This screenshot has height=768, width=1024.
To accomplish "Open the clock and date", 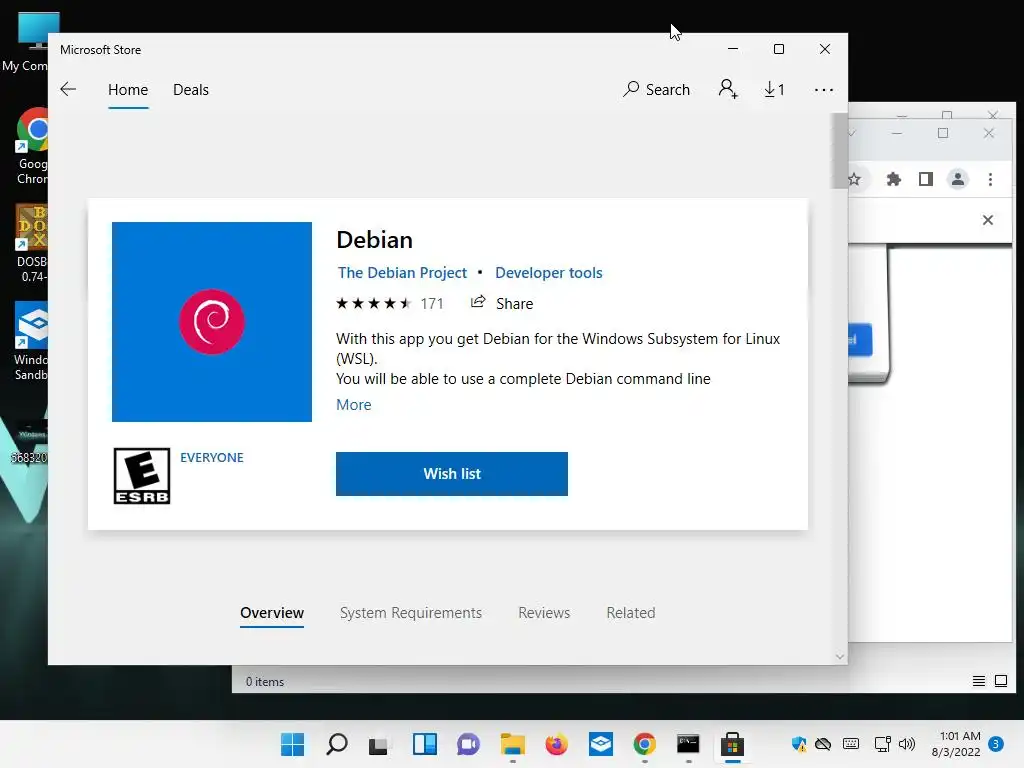I will point(956,744).
